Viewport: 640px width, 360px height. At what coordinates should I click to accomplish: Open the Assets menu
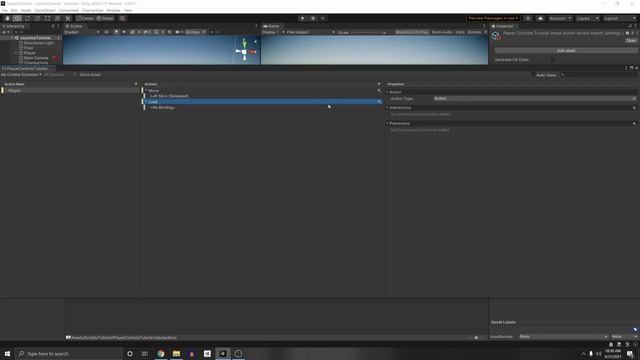click(26, 10)
